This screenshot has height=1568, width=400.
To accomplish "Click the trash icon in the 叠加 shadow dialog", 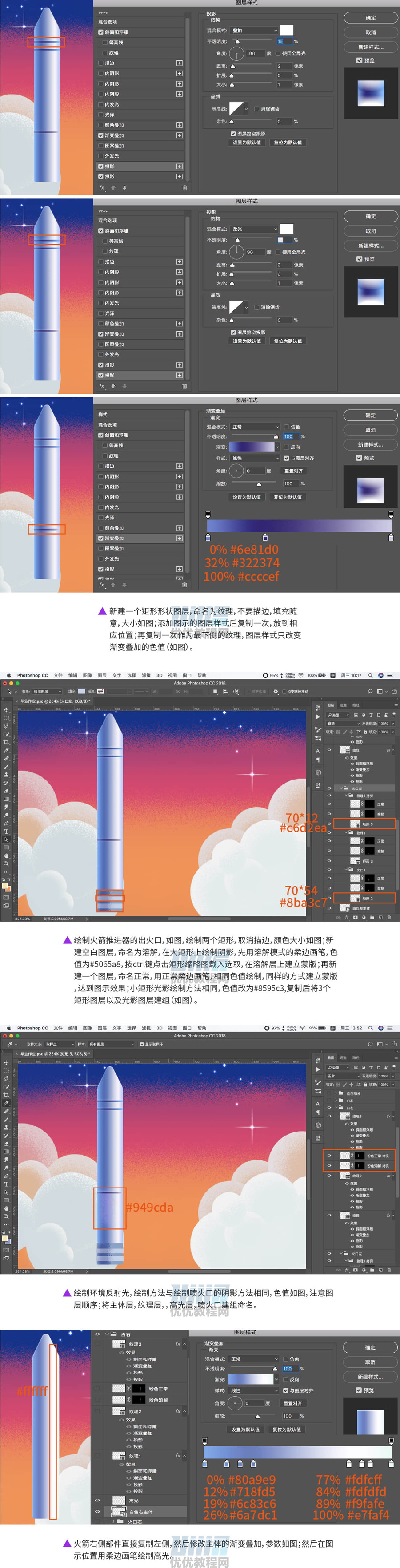I will click(x=185, y=187).
